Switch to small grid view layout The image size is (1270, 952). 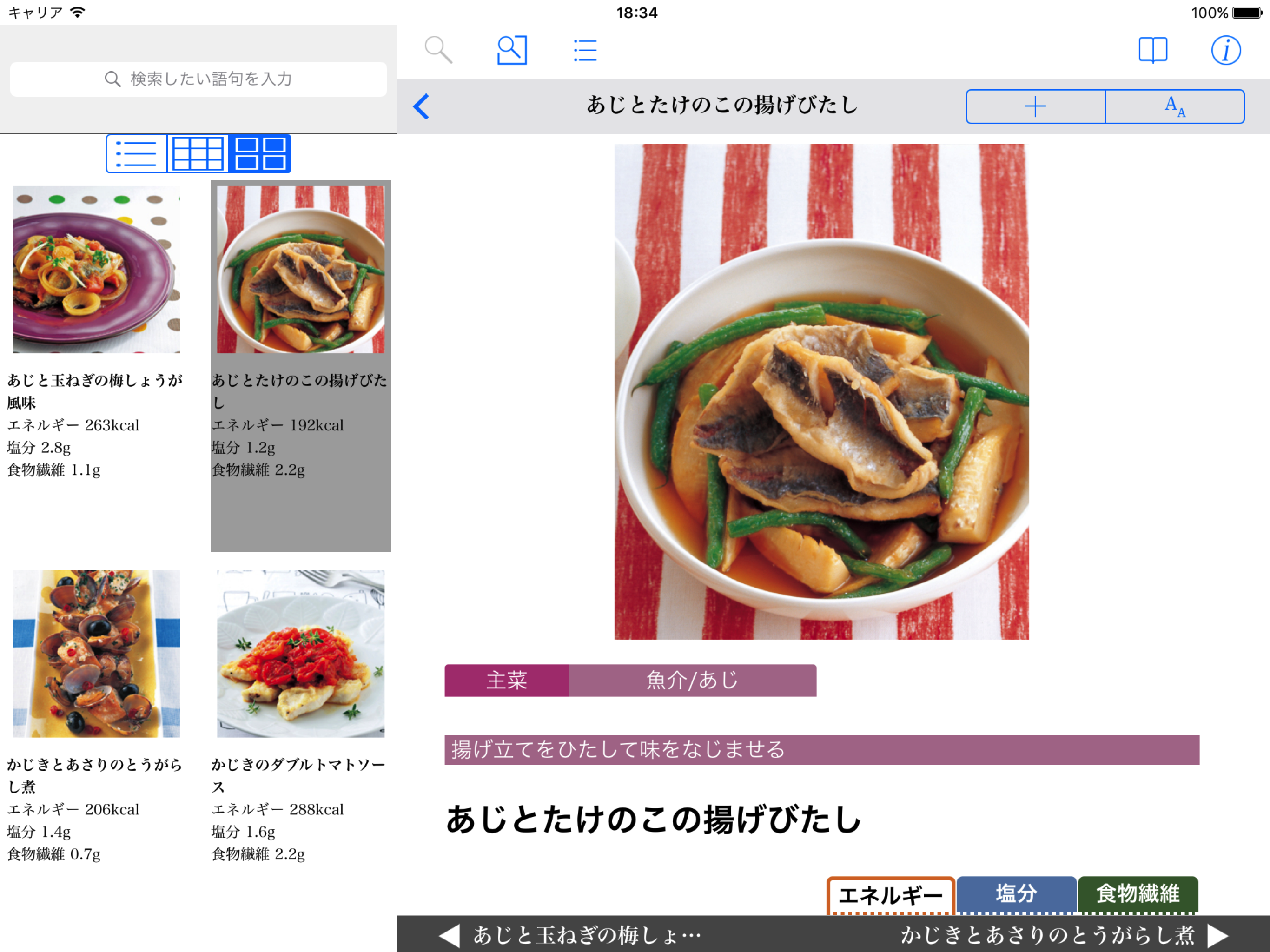(198, 154)
